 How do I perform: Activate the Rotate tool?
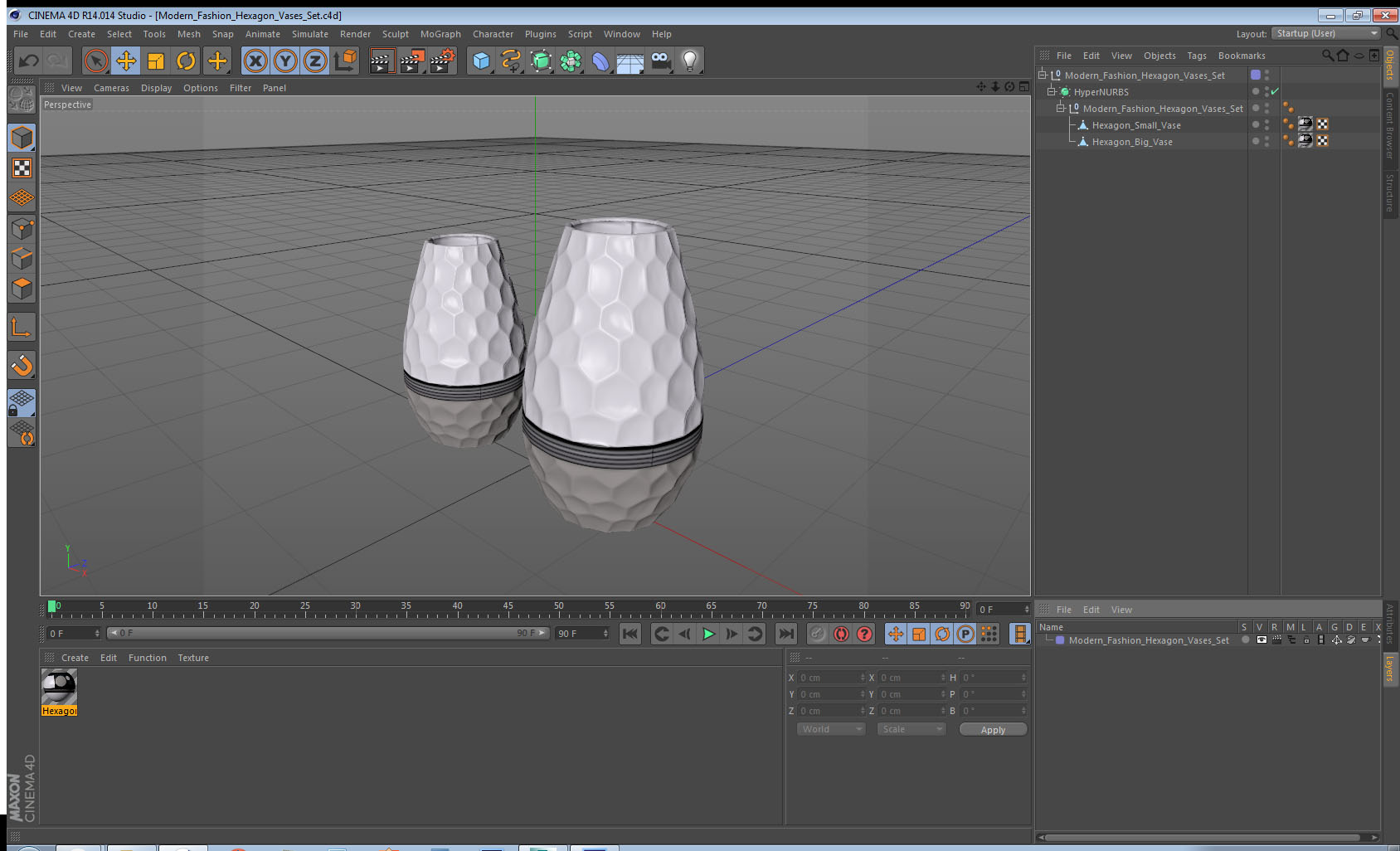click(x=187, y=61)
